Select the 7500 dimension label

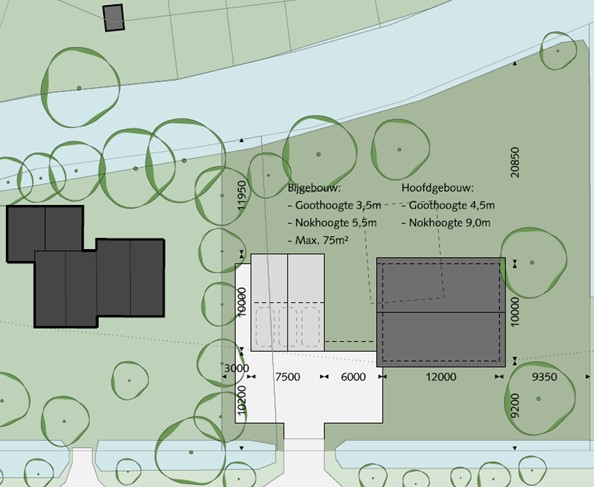288,377
